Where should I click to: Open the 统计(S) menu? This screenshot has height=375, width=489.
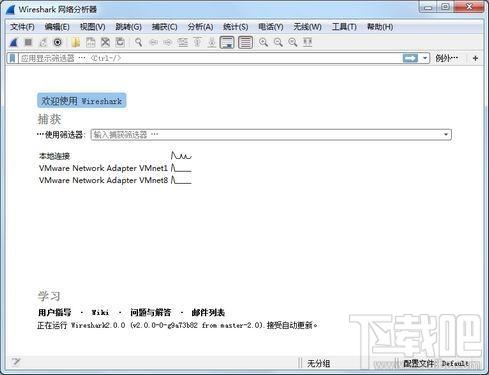coord(235,27)
